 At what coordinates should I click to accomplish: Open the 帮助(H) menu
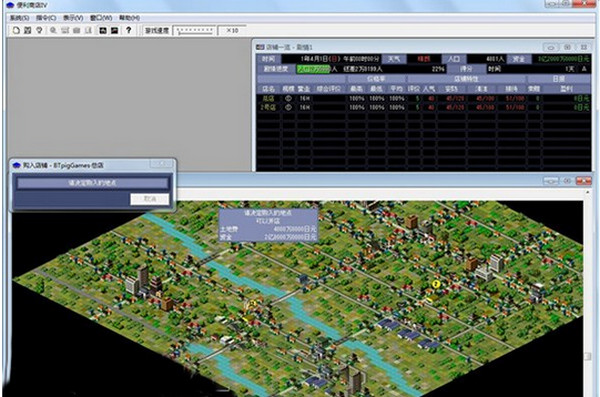pos(129,18)
